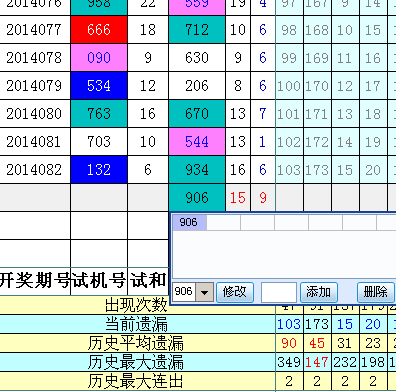Image resolution: width=396 pixels, height=392 pixels.
Task: Click the 试和 column header
Action: pos(148,281)
